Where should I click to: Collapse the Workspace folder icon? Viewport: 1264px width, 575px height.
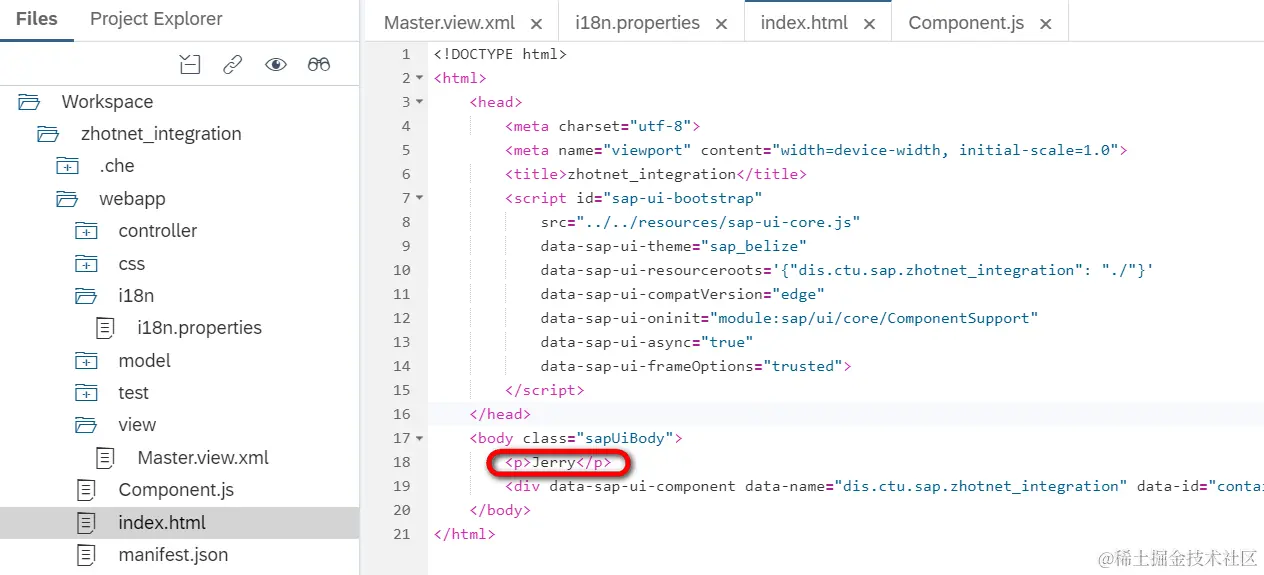[x=28, y=102]
